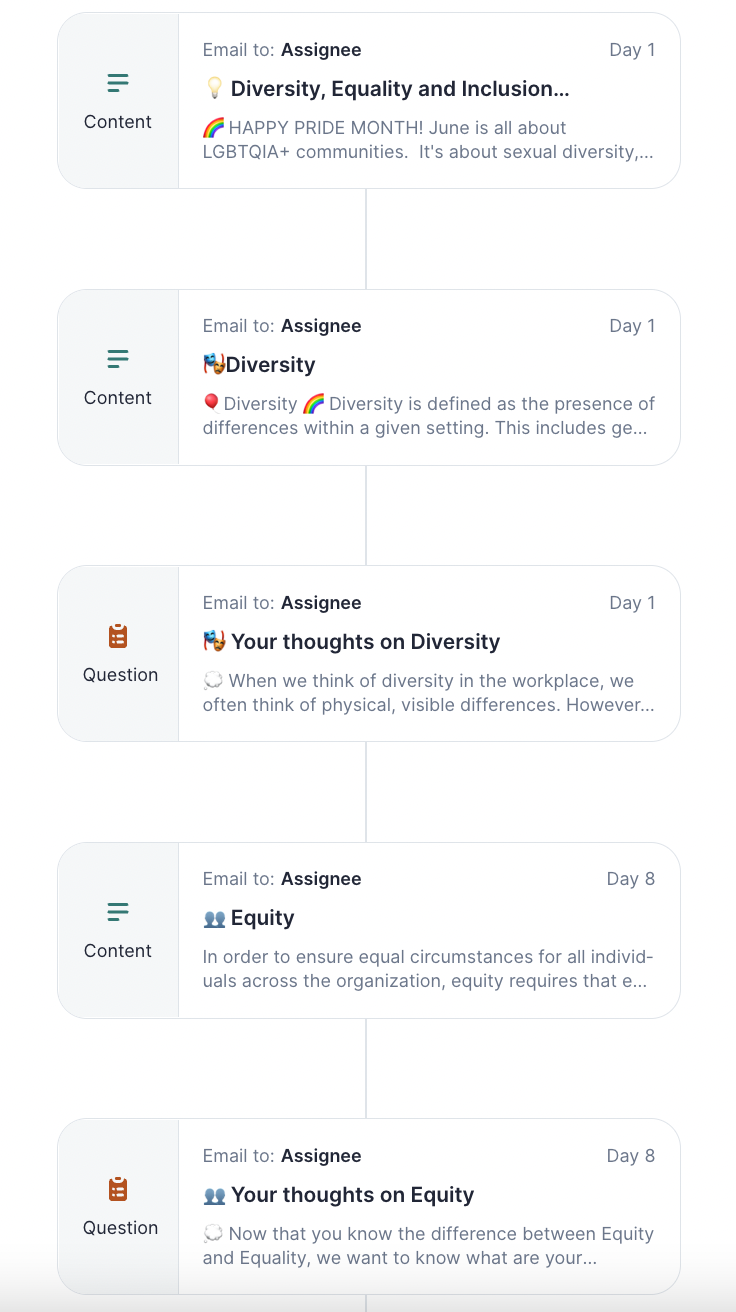
Task: Click the Question clipboard icon on Your thoughts on Equity
Action: tap(118, 1188)
